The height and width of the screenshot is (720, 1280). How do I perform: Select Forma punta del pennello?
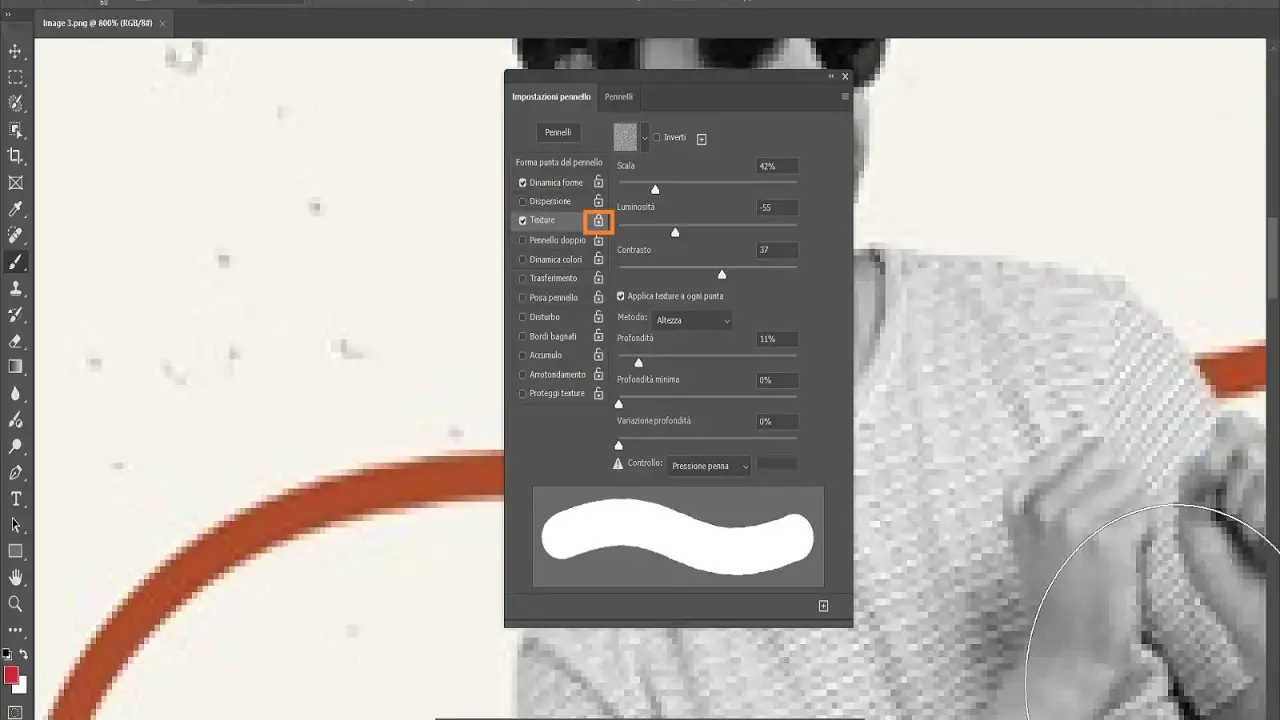click(559, 162)
